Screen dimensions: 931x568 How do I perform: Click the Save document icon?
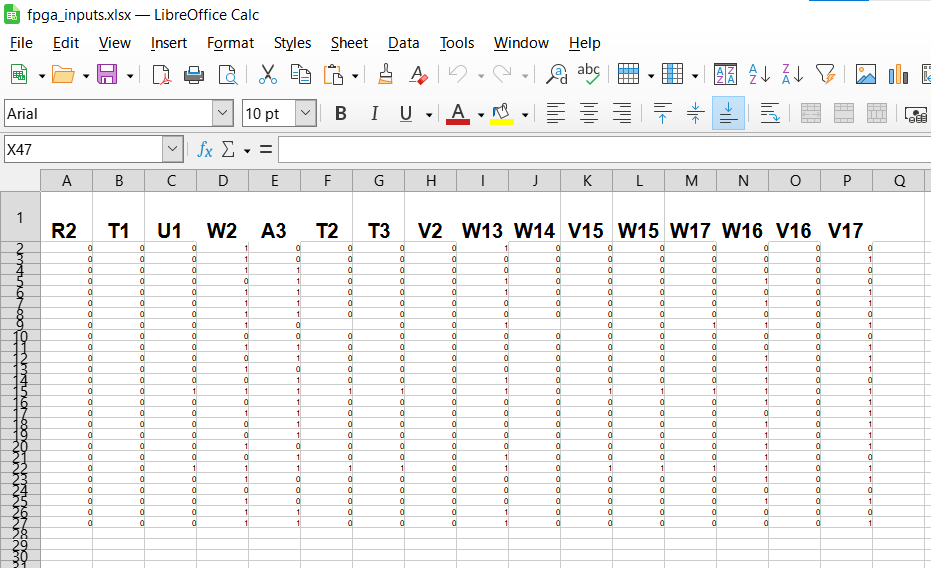click(106, 74)
